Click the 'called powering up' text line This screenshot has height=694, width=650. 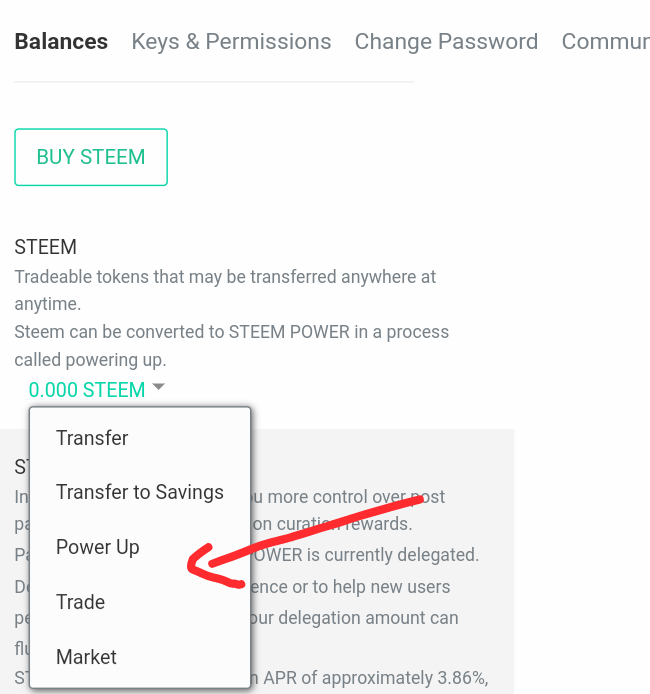pyautogui.click(x=90, y=360)
